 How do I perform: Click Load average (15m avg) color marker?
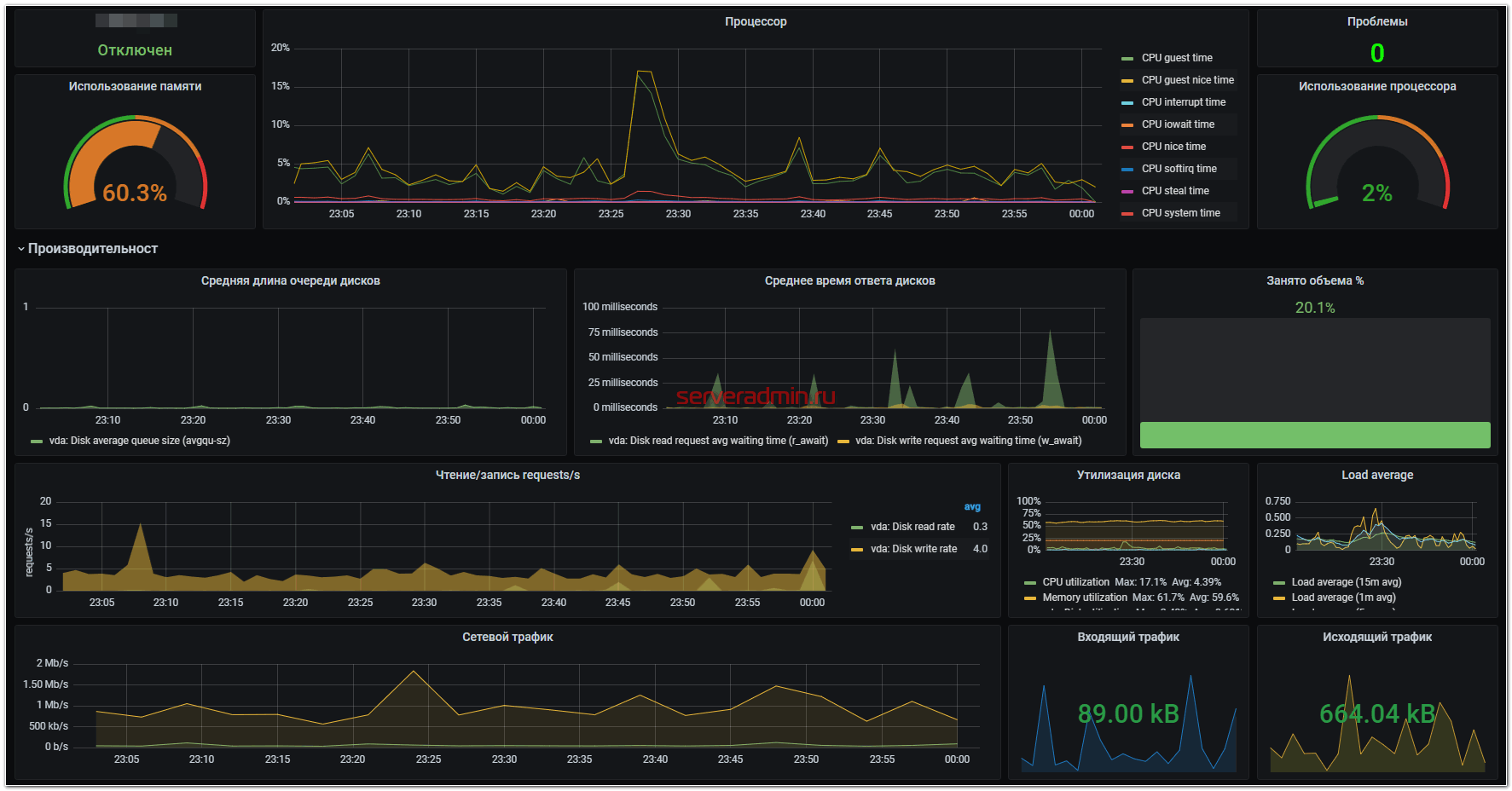[1278, 583]
